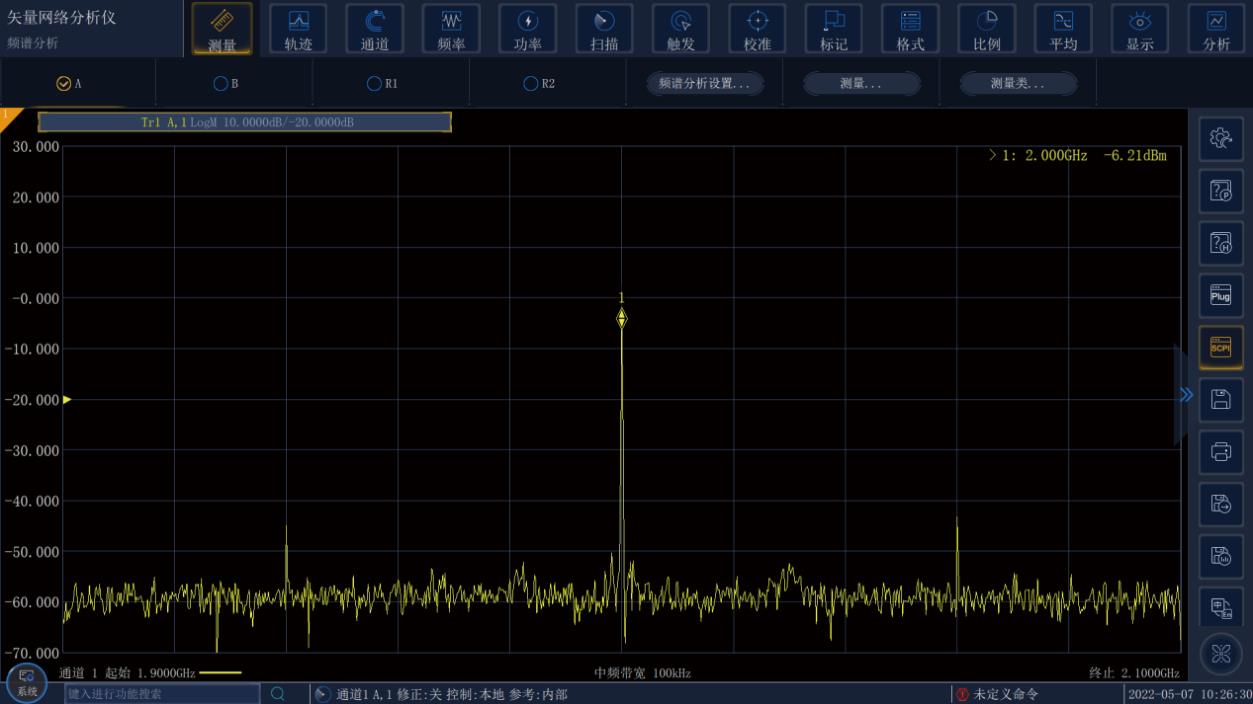Open the 触发 (Trigger) toolbar icon
1253x704 pixels.
(681, 29)
